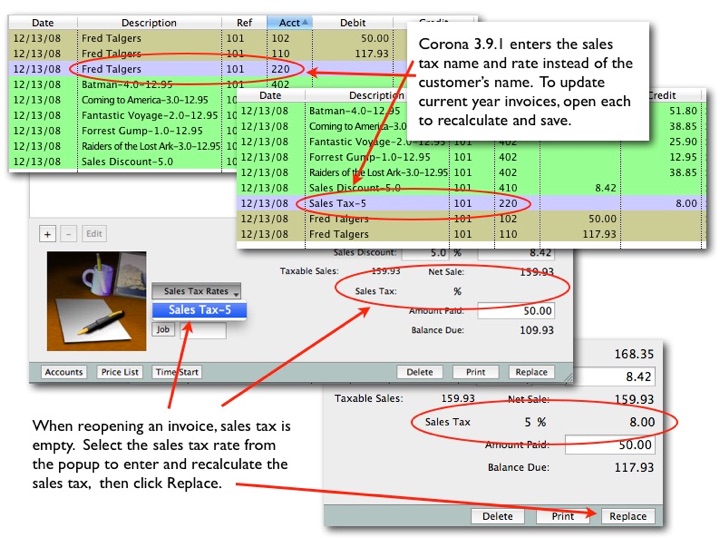Viewport: 720px width, 538px height.
Task: Click Delete in the invoice window with Accounts
Action: (420, 372)
